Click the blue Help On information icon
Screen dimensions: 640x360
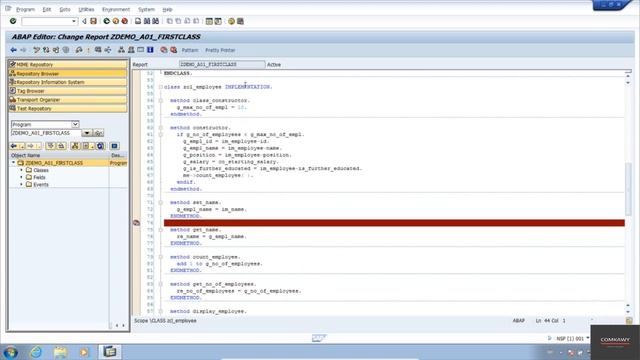coord(150,50)
